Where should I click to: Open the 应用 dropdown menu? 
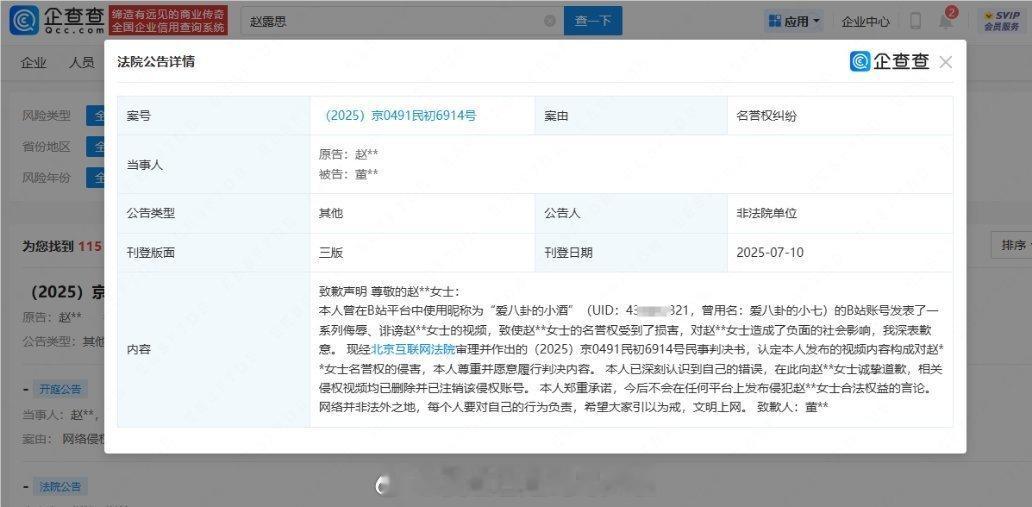pyautogui.click(x=795, y=22)
